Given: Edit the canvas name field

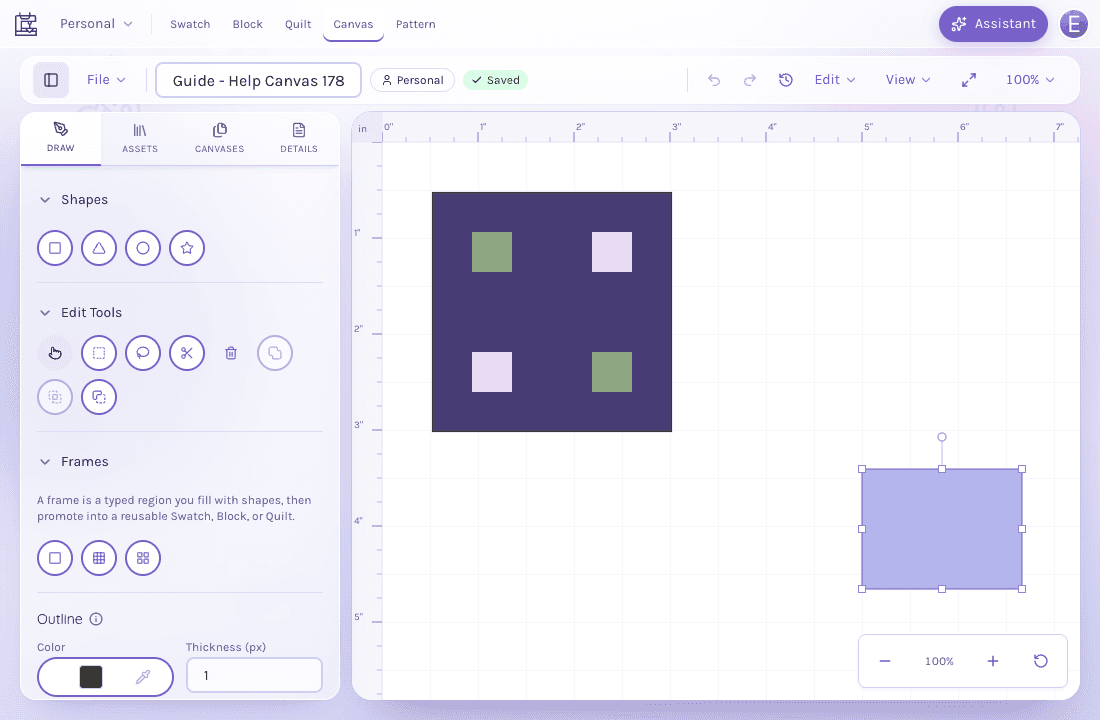Looking at the screenshot, I should tap(258, 80).
